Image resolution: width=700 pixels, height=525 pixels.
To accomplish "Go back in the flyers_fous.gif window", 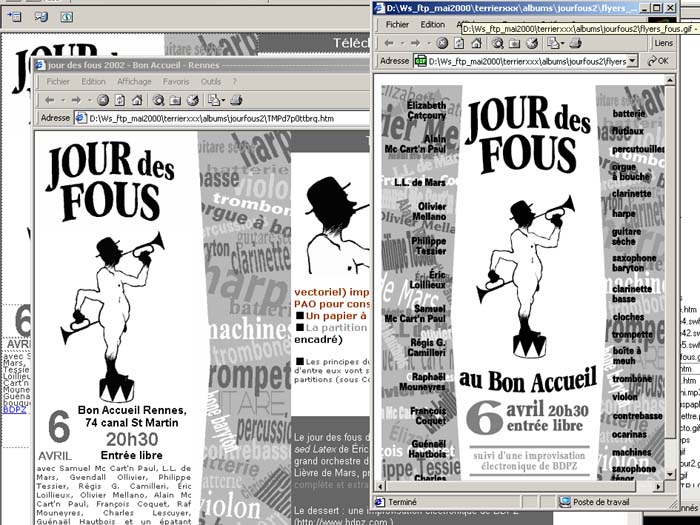I will pyautogui.click(x=389, y=43).
